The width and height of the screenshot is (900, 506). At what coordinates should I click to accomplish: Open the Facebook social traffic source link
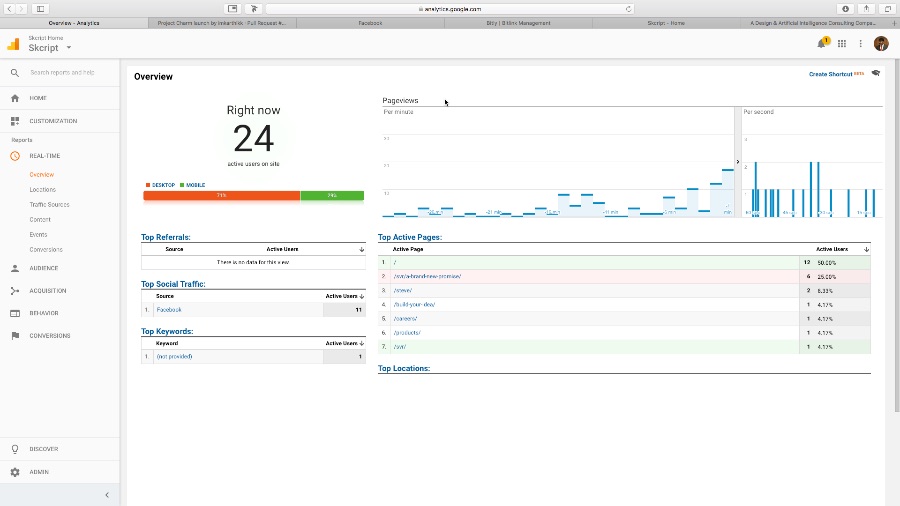coord(169,310)
